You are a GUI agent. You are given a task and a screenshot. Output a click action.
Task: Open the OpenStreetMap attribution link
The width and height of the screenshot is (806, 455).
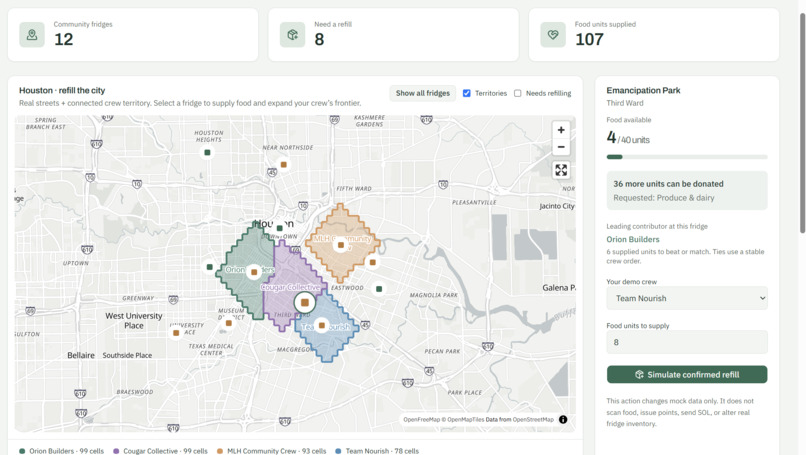click(x=533, y=420)
